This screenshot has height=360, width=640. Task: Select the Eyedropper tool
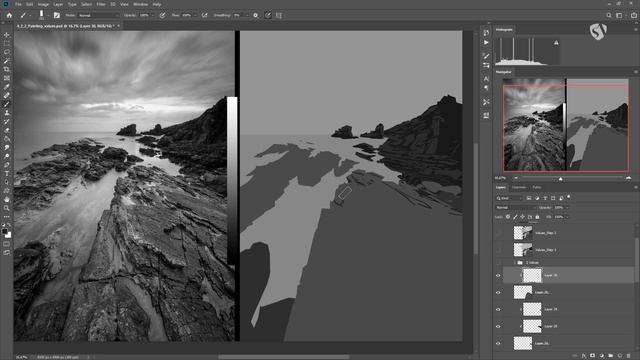[7, 87]
